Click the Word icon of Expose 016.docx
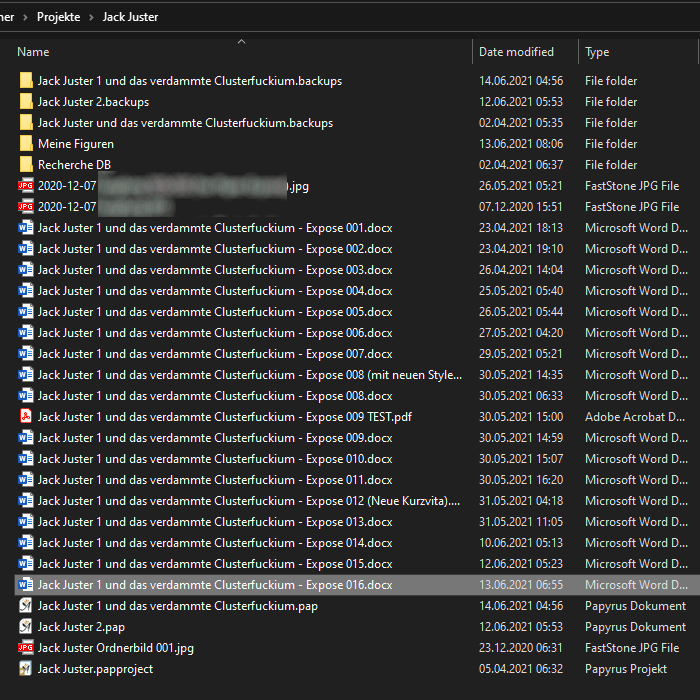 pyautogui.click(x=25, y=585)
